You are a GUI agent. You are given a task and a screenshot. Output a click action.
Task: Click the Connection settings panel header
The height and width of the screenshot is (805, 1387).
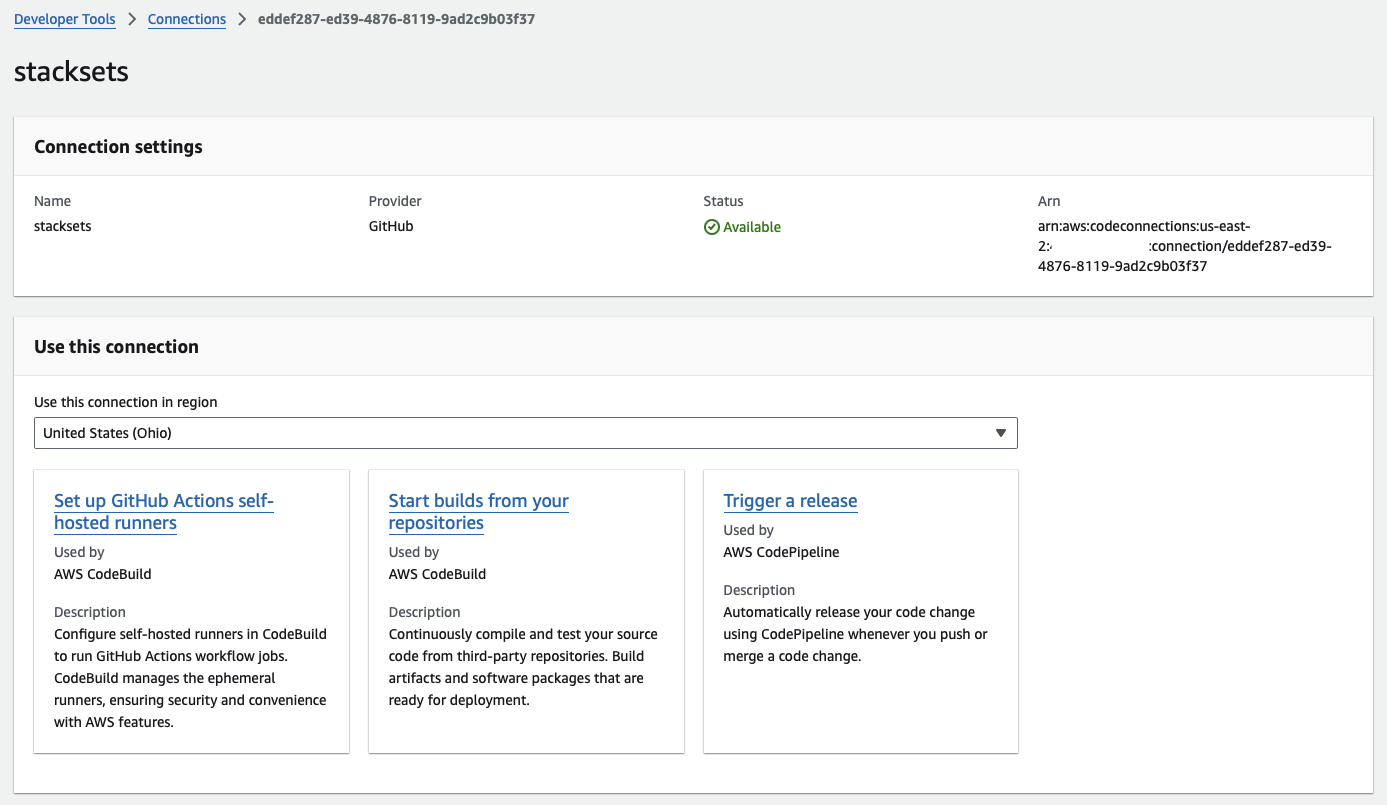click(x=118, y=147)
